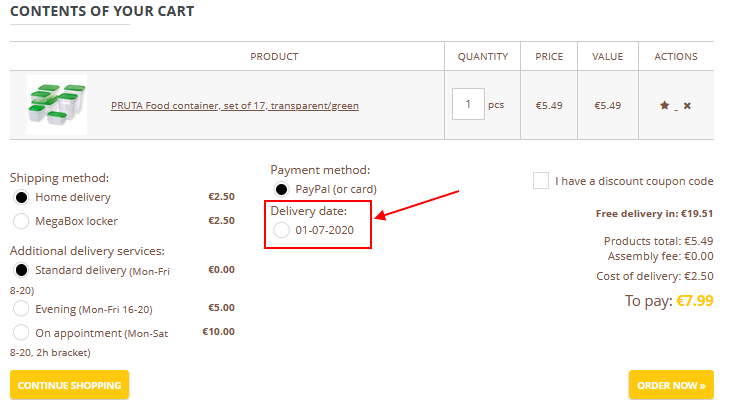Choose Evening delivery option
This screenshot has height=419, width=730.
21,309
